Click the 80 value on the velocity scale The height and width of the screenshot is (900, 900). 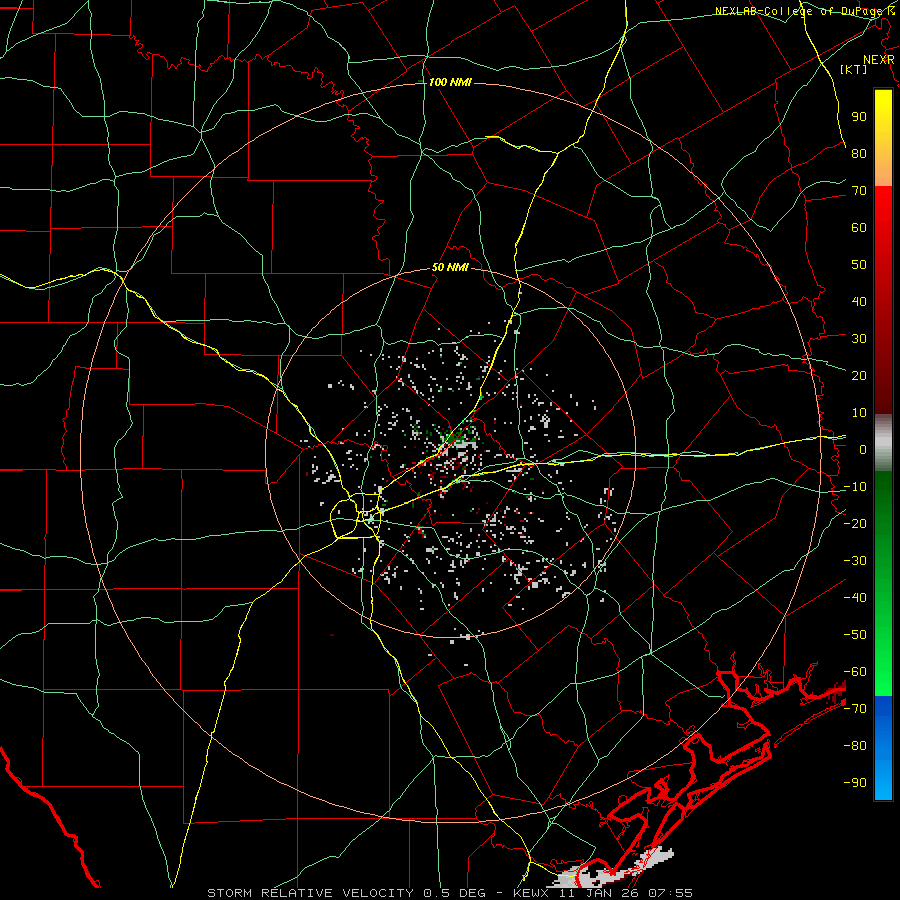[859, 153]
